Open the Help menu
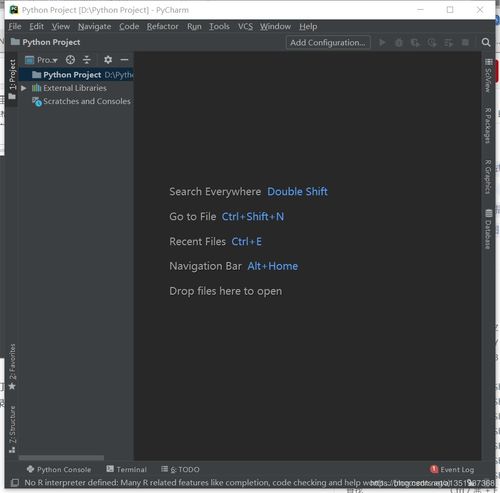Screen dimensions: 500x493 (x=308, y=26)
